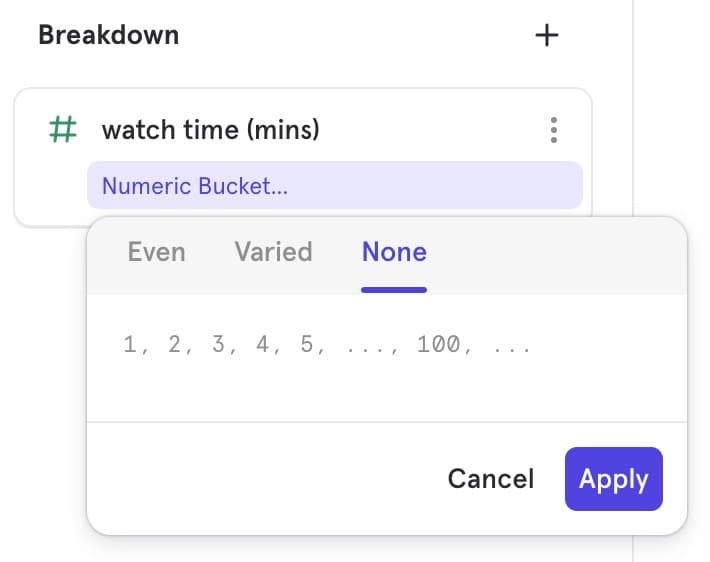Choose the None bucketing tab
The image size is (710, 562).
[x=394, y=251]
